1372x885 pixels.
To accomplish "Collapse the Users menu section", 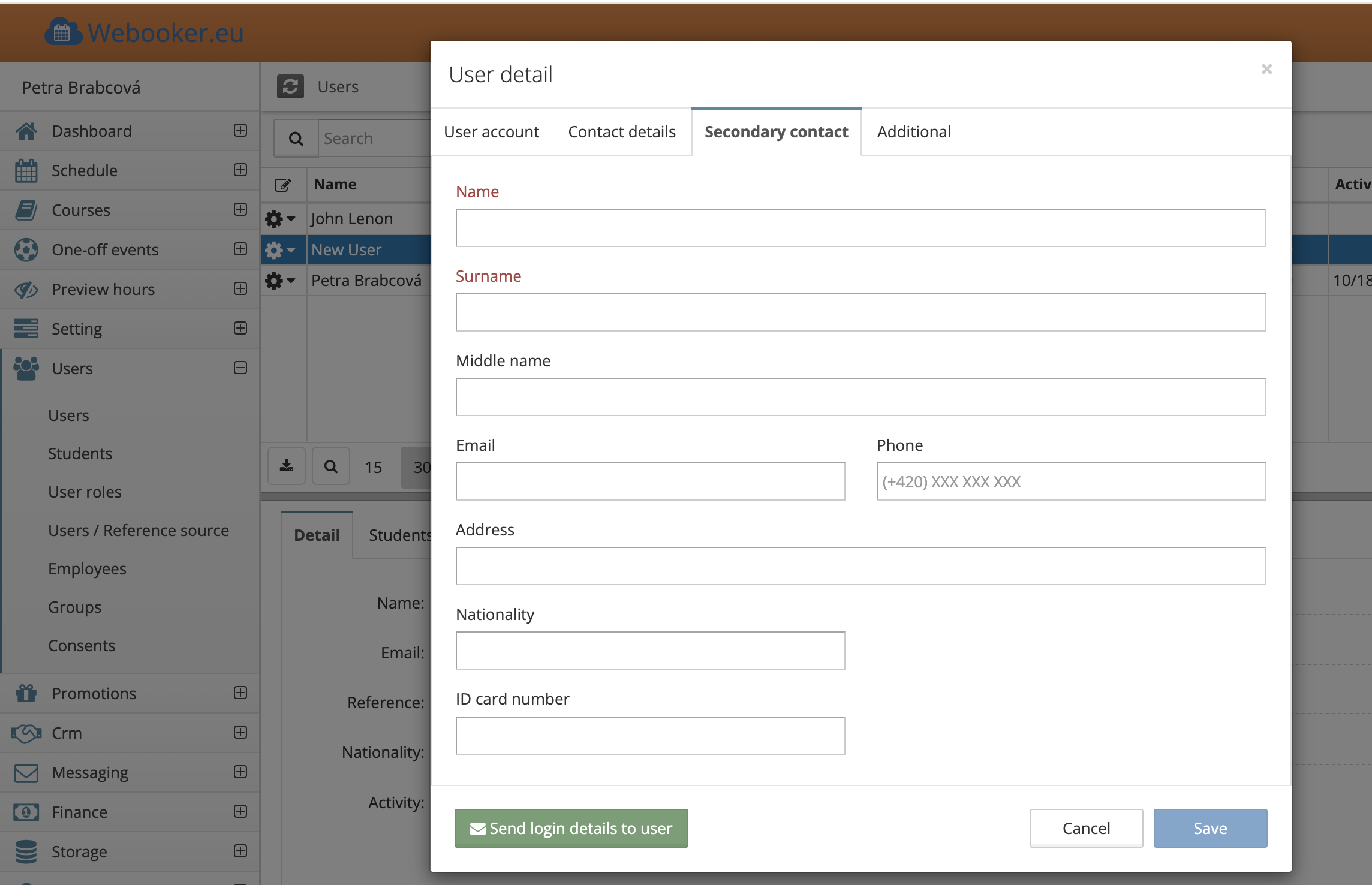I will pyautogui.click(x=240, y=368).
